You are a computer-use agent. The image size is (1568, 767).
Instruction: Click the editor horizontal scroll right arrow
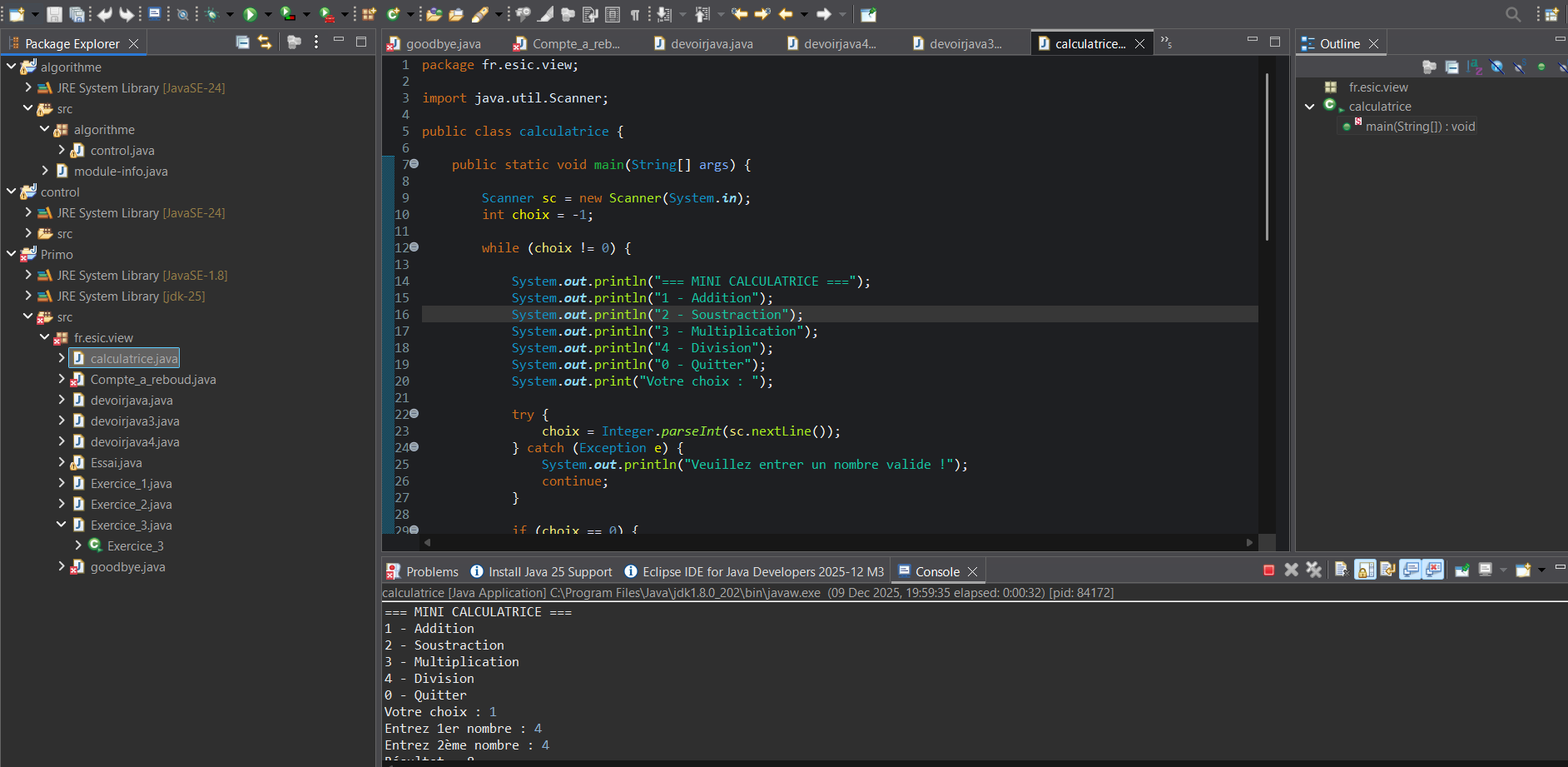click(x=1249, y=542)
